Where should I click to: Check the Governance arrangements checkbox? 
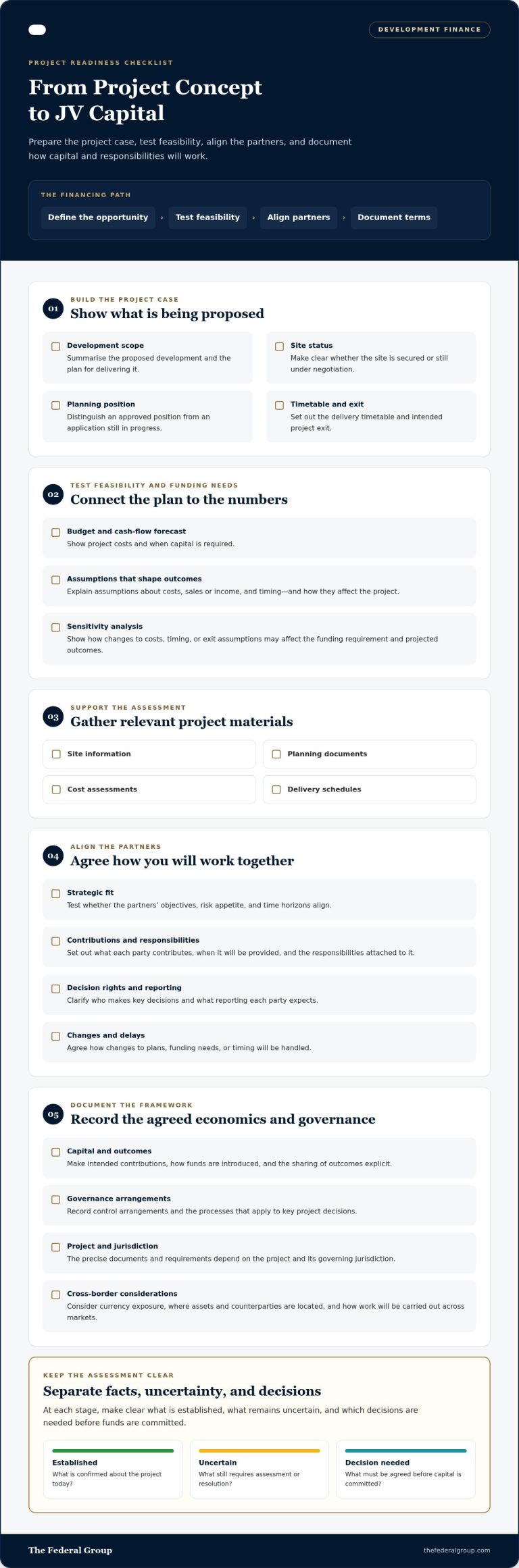coord(56,1199)
